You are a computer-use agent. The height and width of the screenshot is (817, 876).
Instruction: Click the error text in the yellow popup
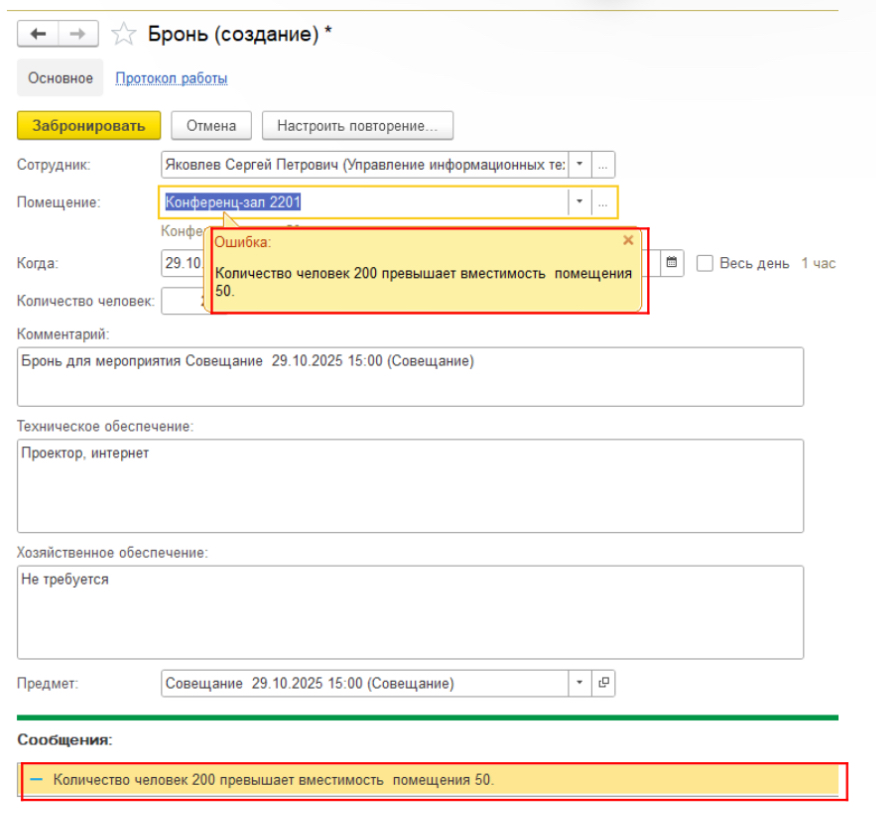tap(423, 282)
